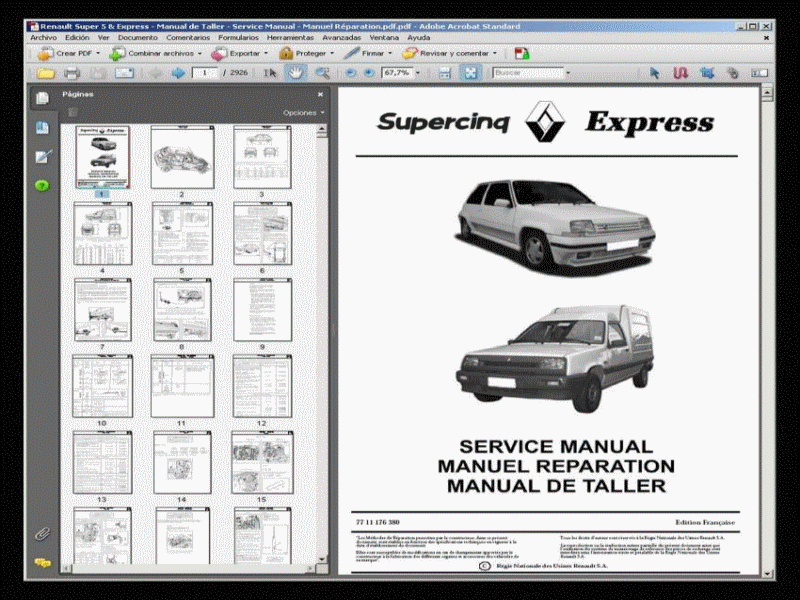Select page 2 thumbnail

[x=182, y=157]
